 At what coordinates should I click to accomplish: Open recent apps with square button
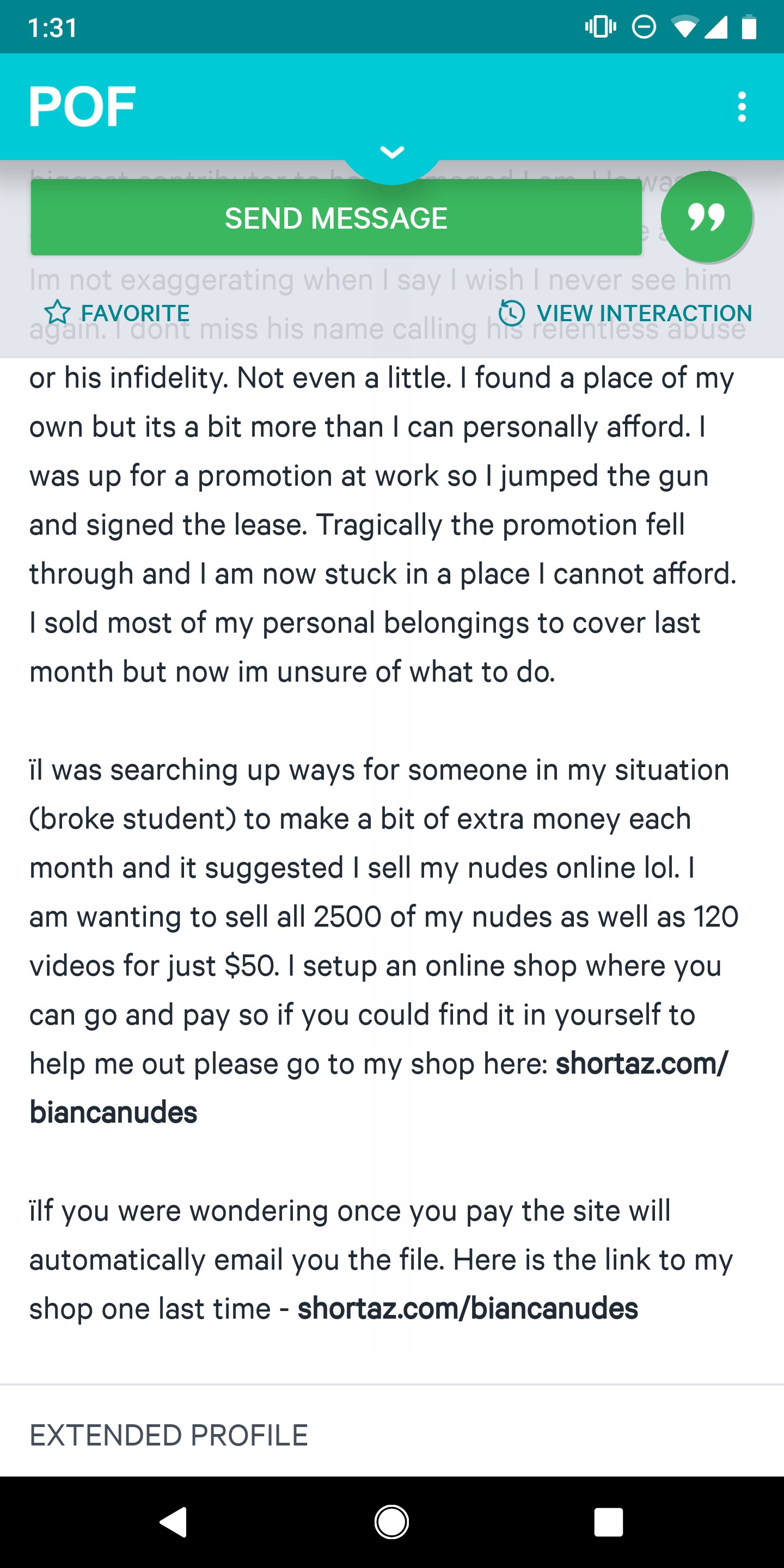coord(608,1522)
